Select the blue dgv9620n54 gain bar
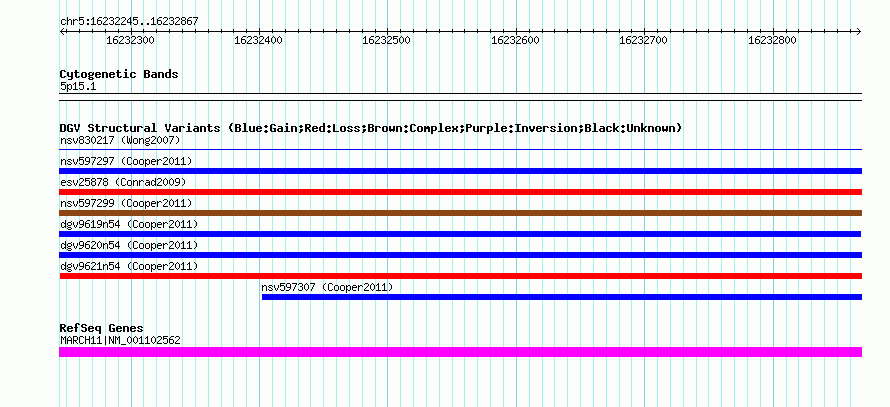The width and height of the screenshot is (890, 407). tap(460, 255)
